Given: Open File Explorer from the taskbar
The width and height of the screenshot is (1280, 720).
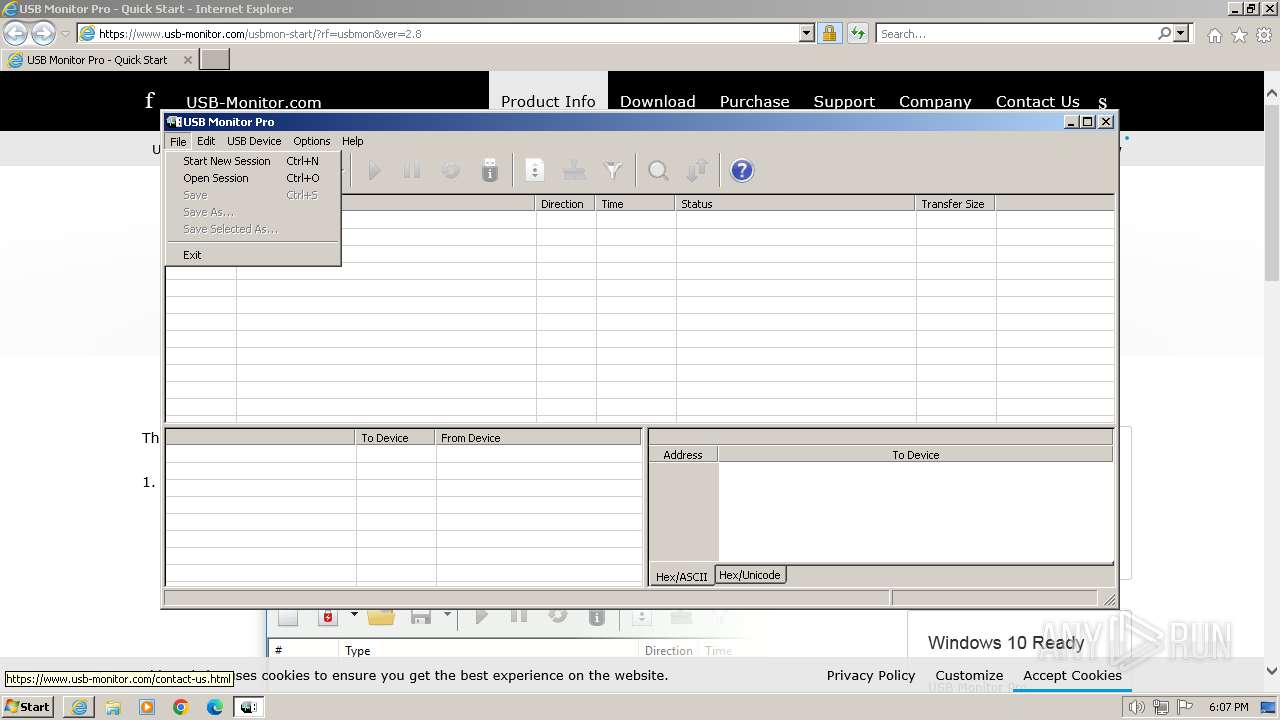Looking at the screenshot, I should pos(113,707).
